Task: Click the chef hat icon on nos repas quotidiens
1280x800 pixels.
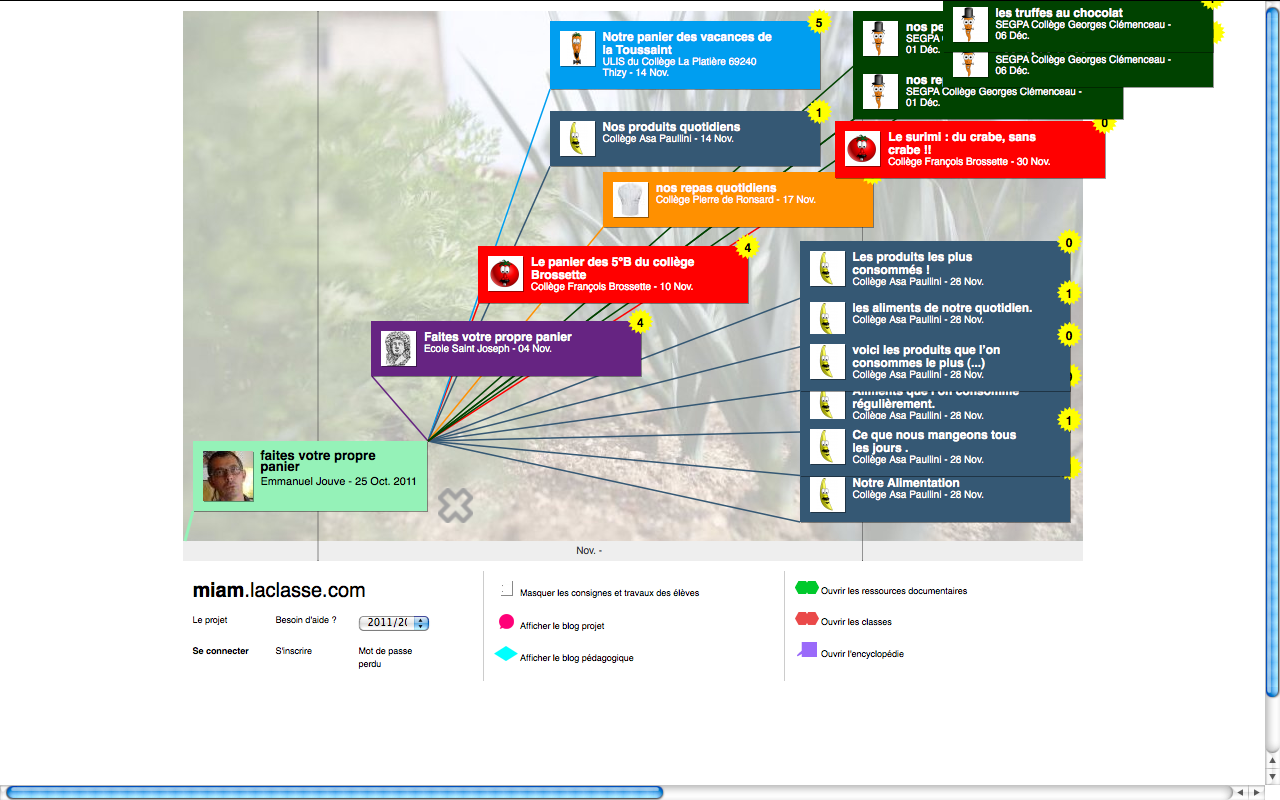Action: coord(630,199)
